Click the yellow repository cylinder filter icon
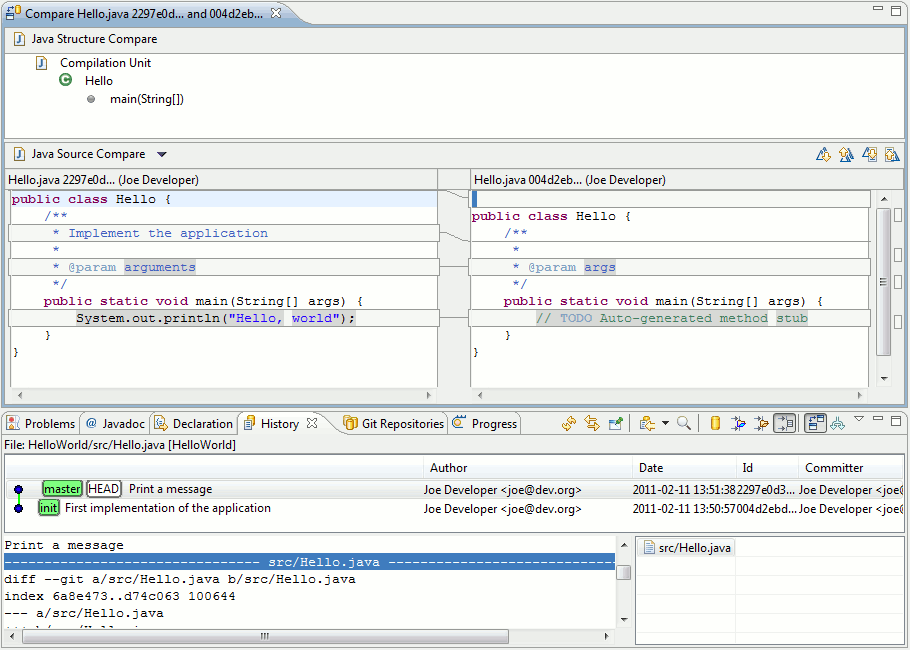The height and width of the screenshot is (650, 910). [x=715, y=424]
